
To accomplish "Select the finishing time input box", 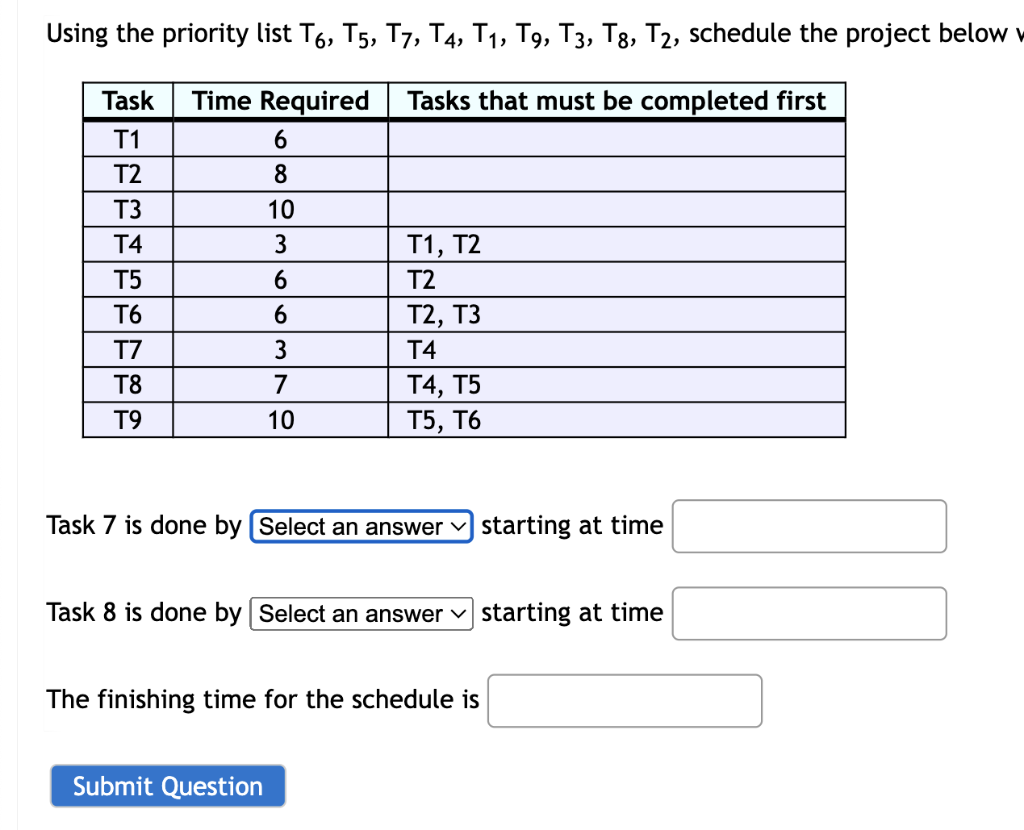I will 624,700.
